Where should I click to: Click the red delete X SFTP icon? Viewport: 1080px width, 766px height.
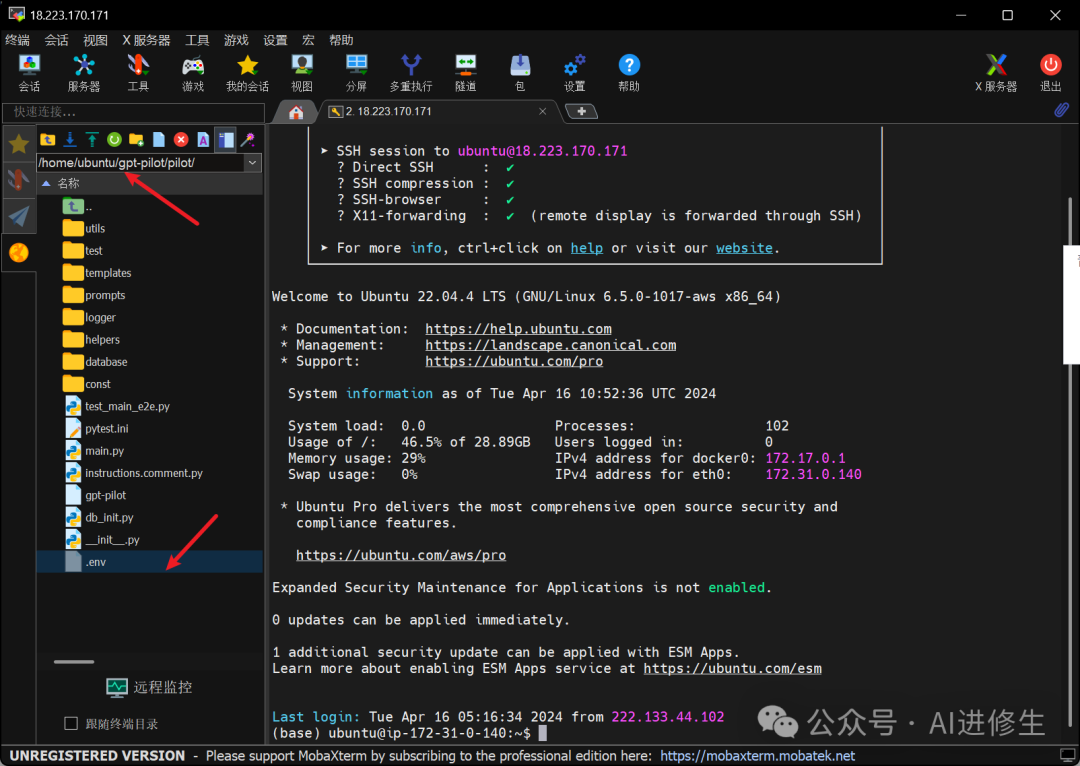181,140
